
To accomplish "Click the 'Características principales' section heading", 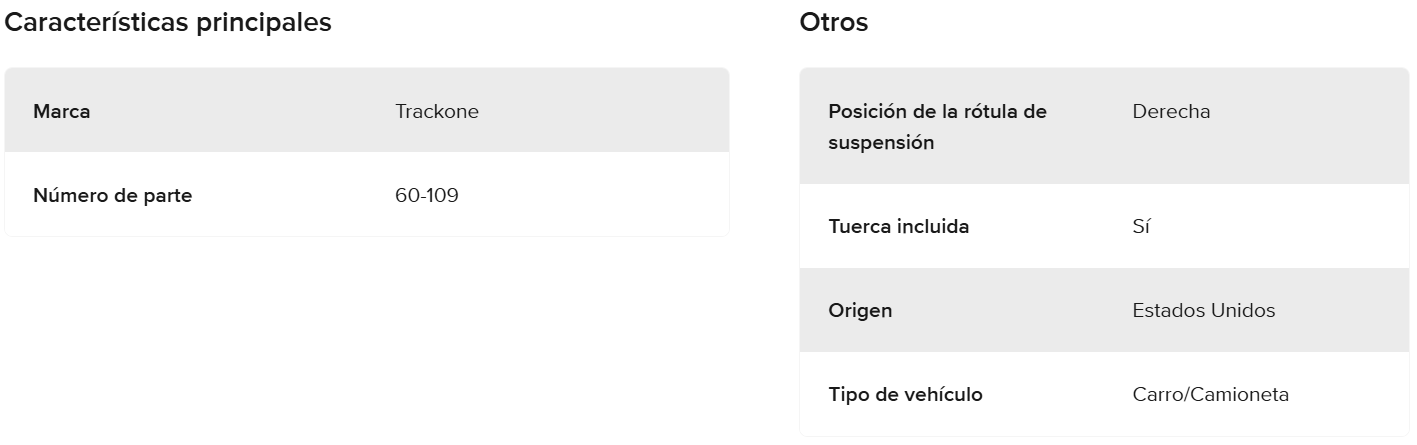I will (168, 23).
